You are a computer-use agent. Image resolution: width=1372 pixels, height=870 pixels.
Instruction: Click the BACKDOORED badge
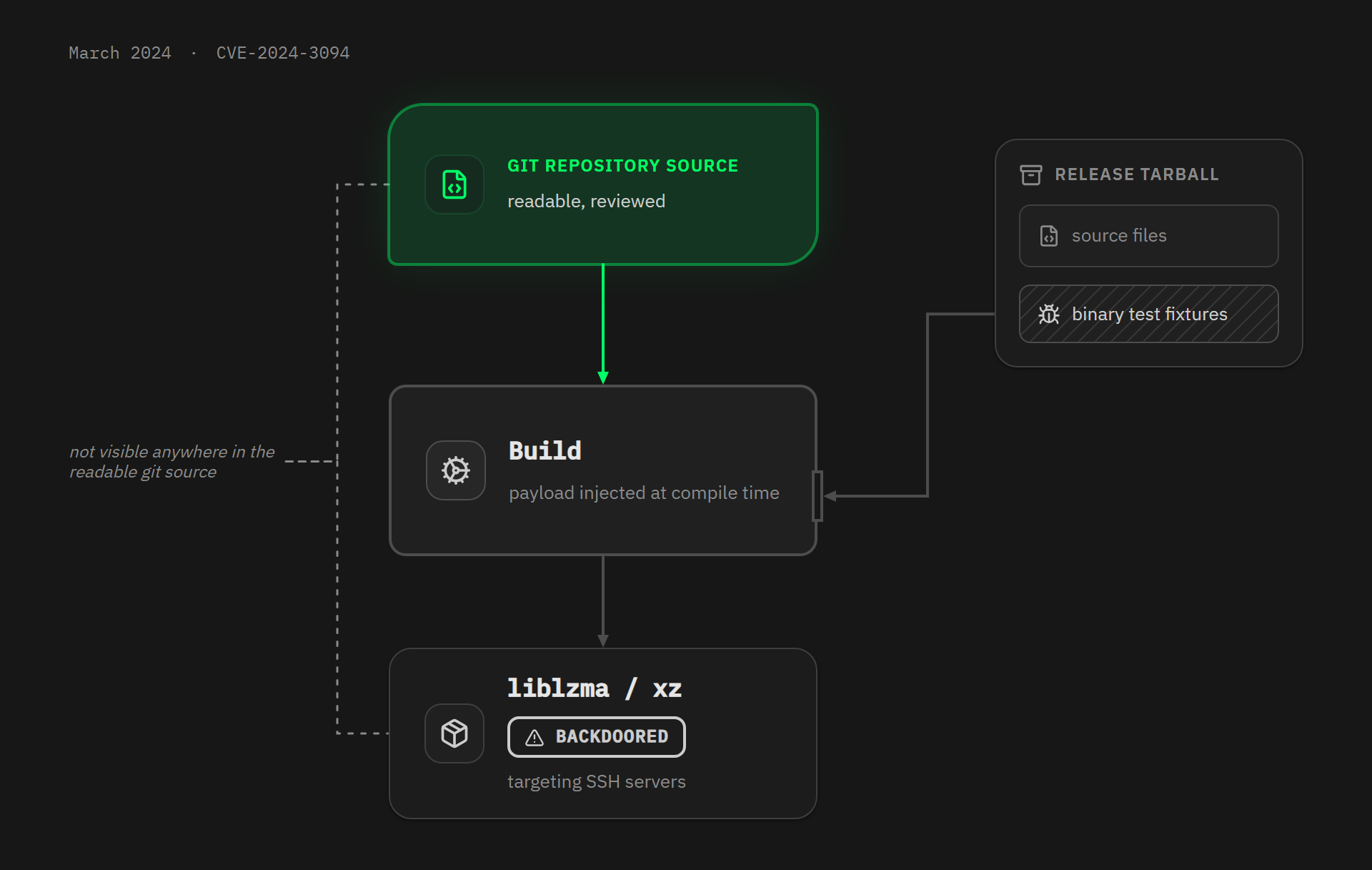pyautogui.click(x=597, y=737)
